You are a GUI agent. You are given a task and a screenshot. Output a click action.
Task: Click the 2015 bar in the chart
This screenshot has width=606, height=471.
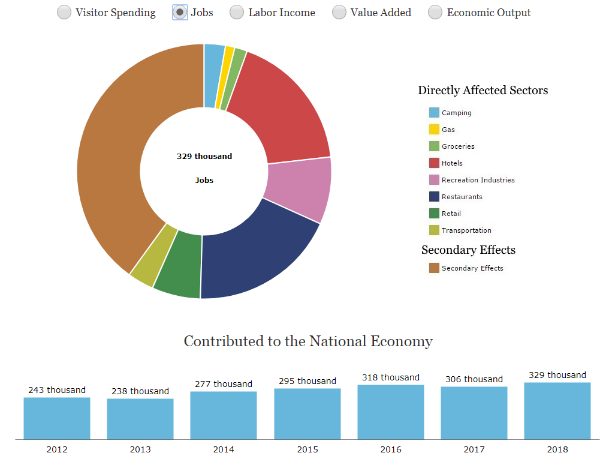pyautogui.click(x=307, y=413)
